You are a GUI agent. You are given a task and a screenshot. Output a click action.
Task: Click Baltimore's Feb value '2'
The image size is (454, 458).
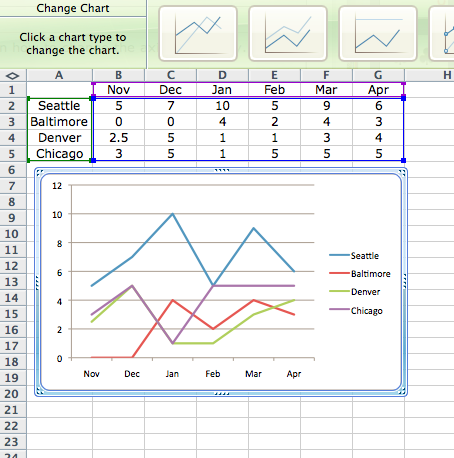pyautogui.click(x=274, y=122)
